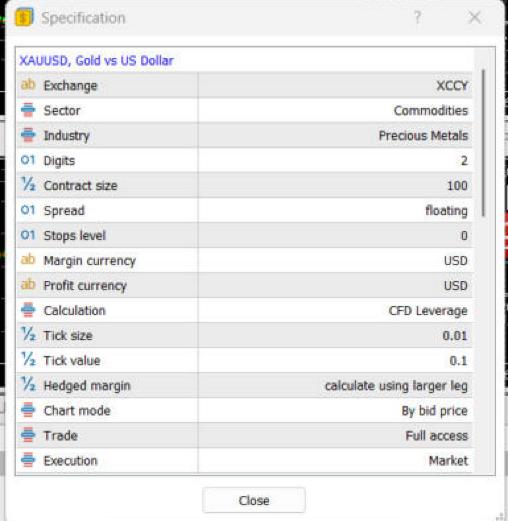Select the Trade label
Image resolution: width=508 pixels, height=521 pixels.
[61, 436]
